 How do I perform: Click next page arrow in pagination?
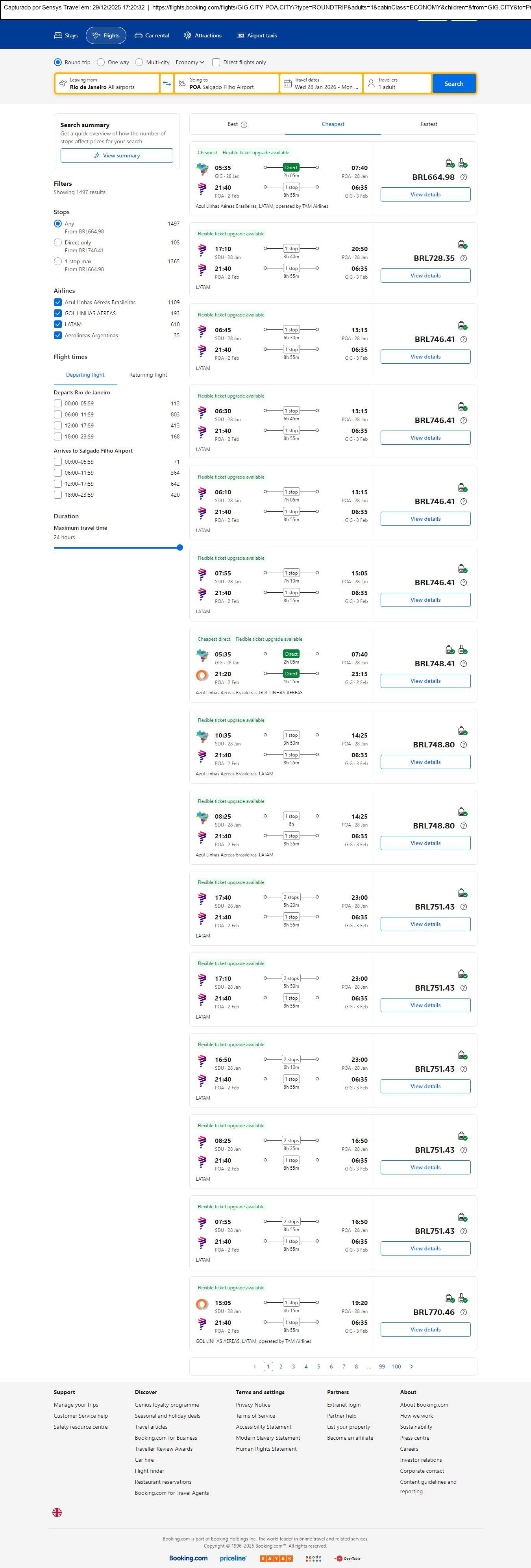tap(412, 1366)
